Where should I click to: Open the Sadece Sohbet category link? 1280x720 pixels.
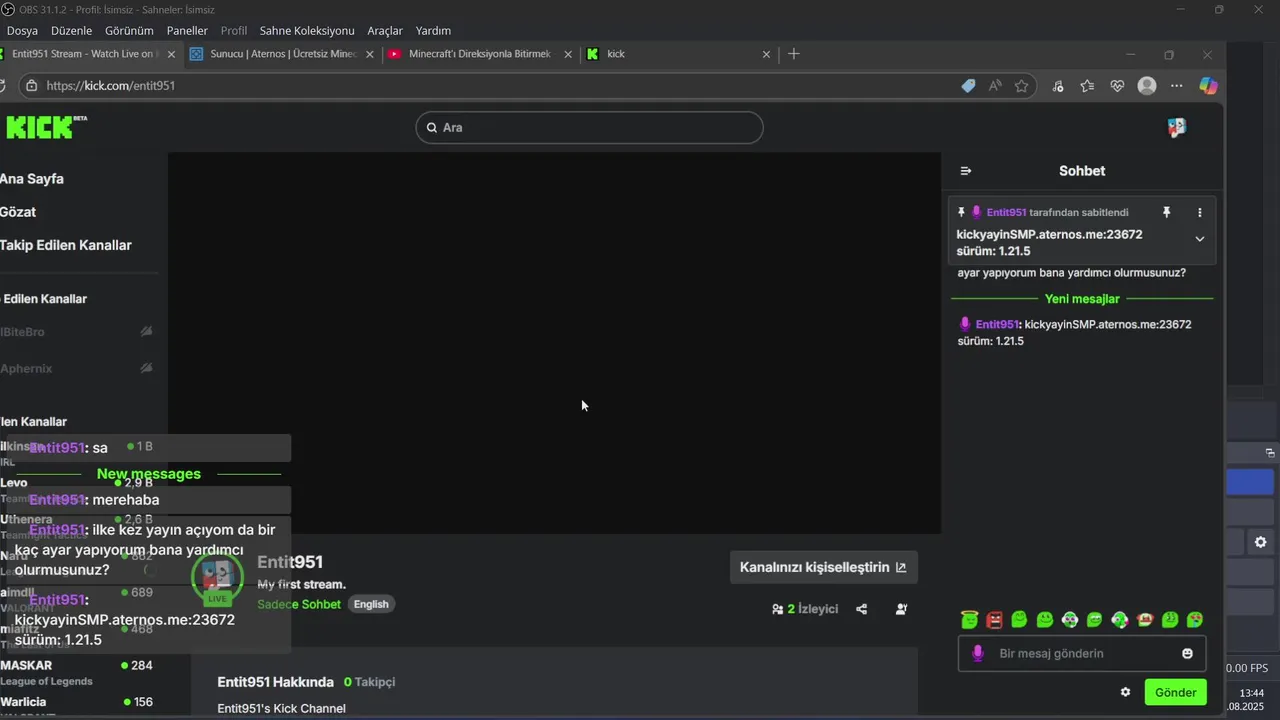tap(299, 604)
